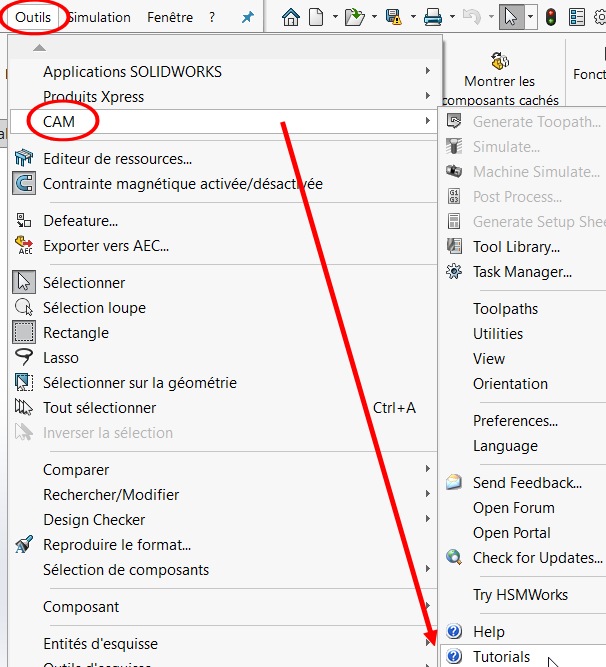This screenshot has width=606, height=667.
Task: Click the Montrer les composants cachés icon
Action: click(500, 60)
